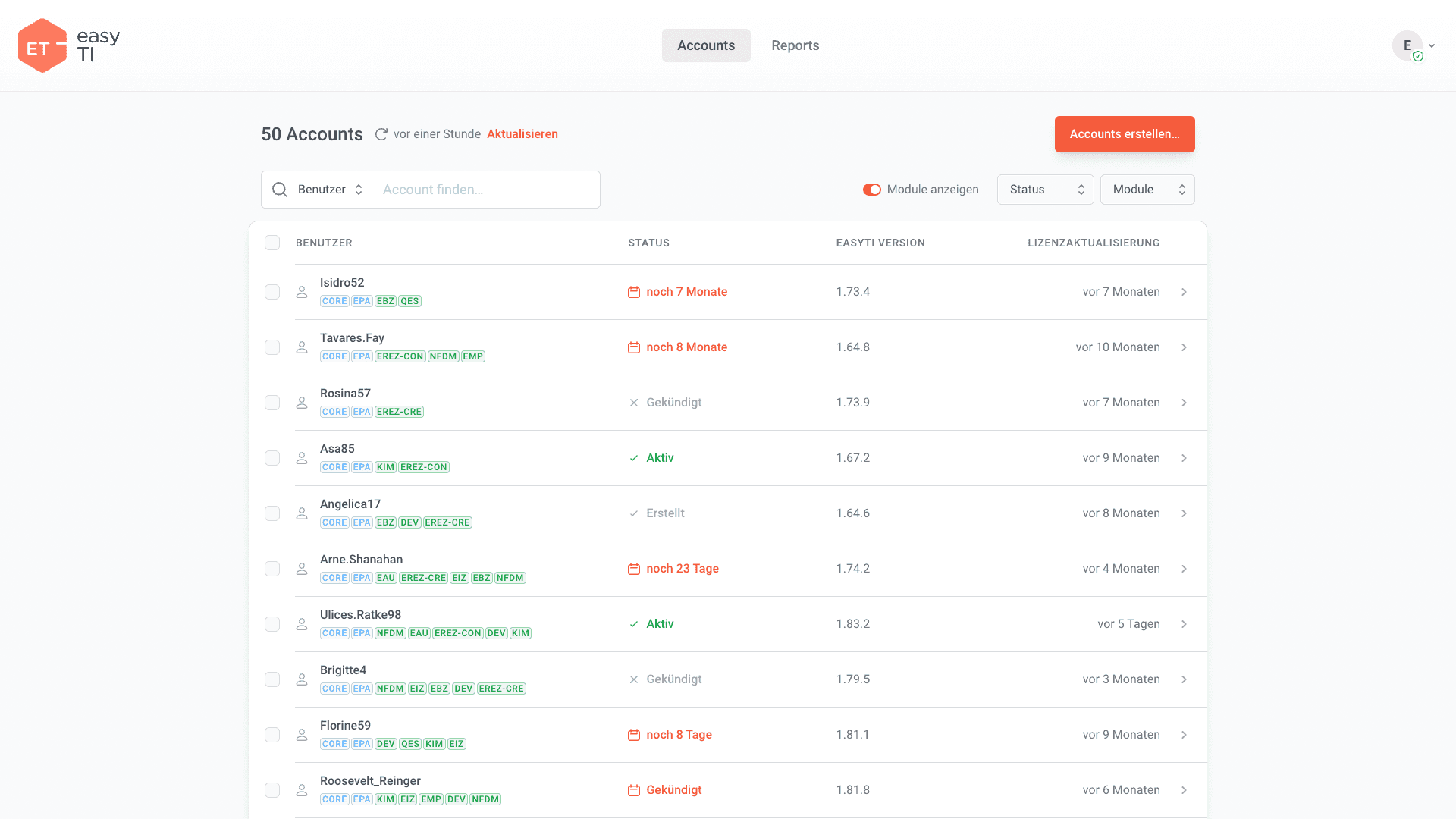Image resolution: width=1456 pixels, height=819 pixels.
Task: Open the Status filter dropdown
Action: coord(1045,190)
